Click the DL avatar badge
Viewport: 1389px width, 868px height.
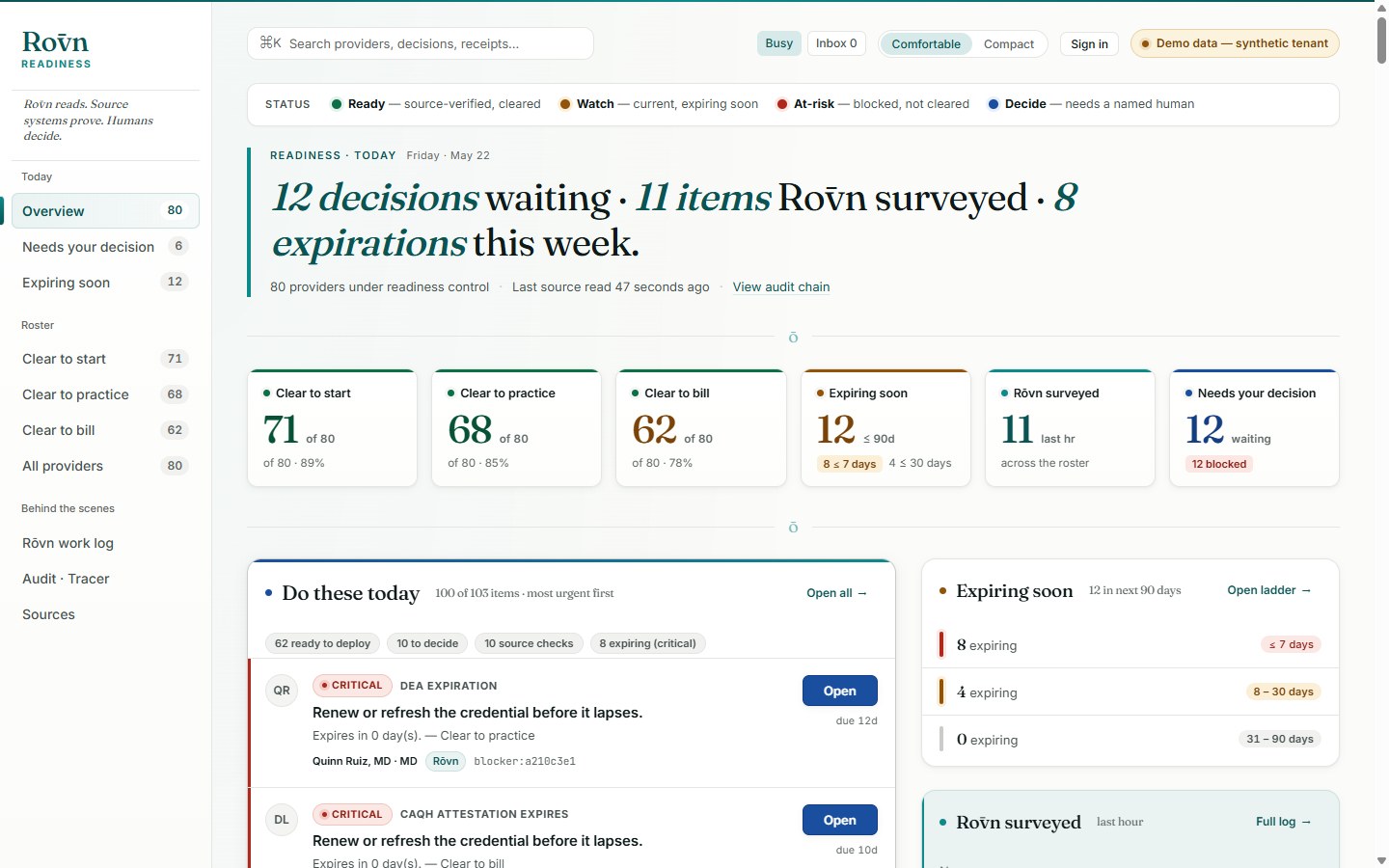tap(282, 820)
